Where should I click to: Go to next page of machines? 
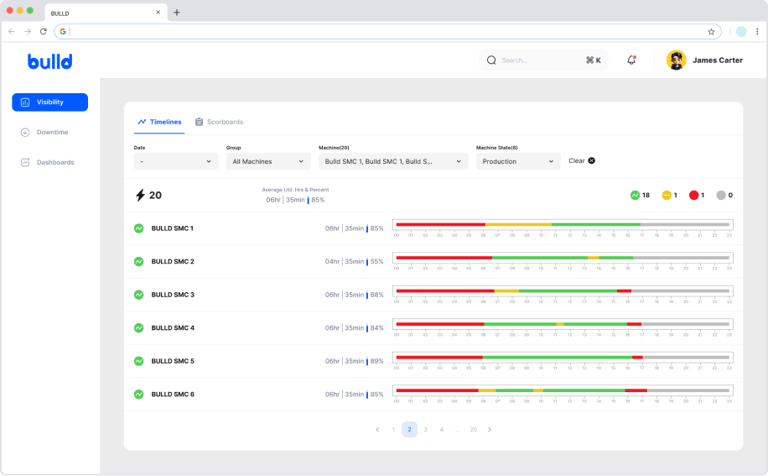pyautogui.click(x=489, y=429)
